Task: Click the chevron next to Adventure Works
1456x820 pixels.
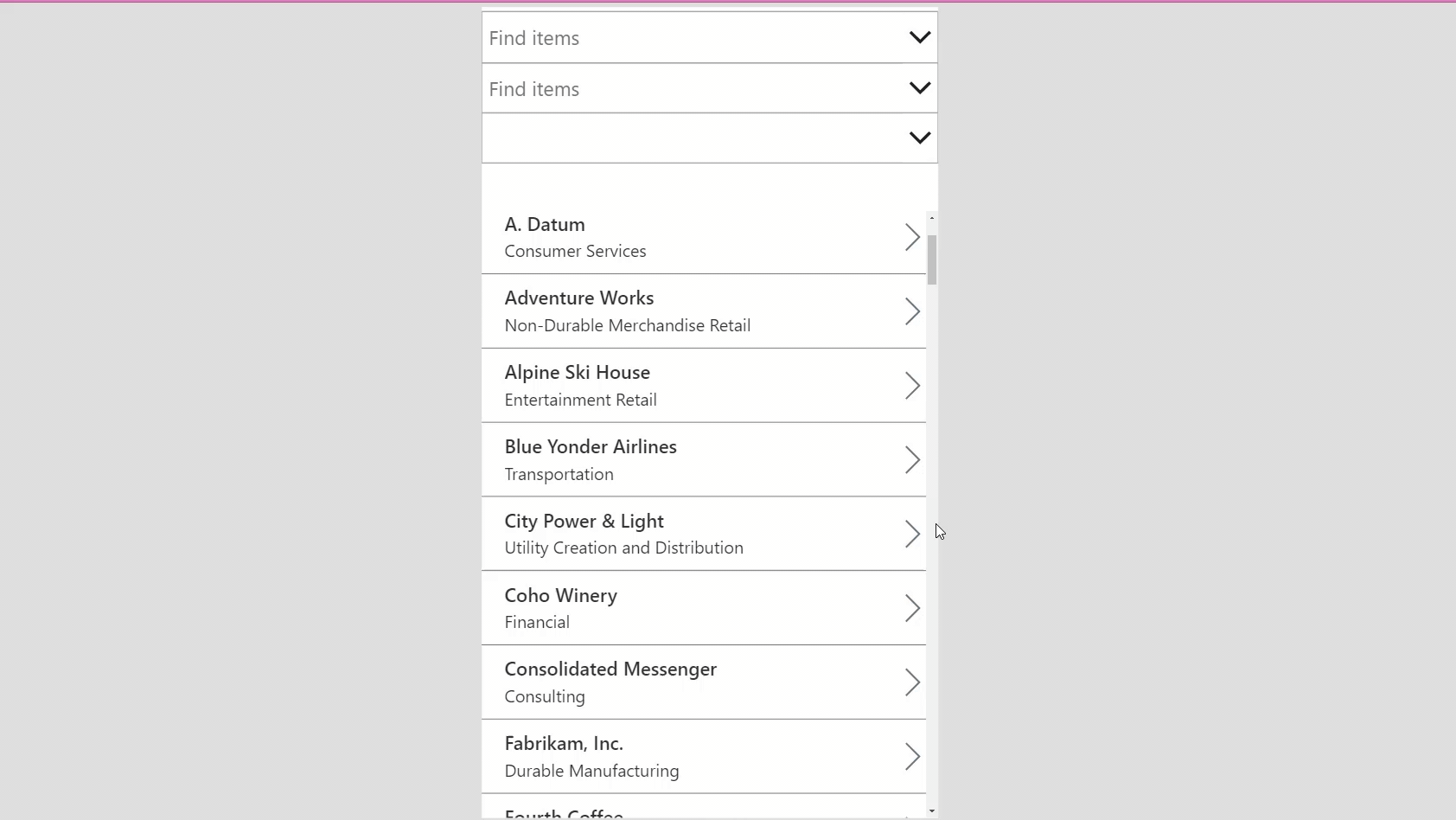Action: [911, 311]
